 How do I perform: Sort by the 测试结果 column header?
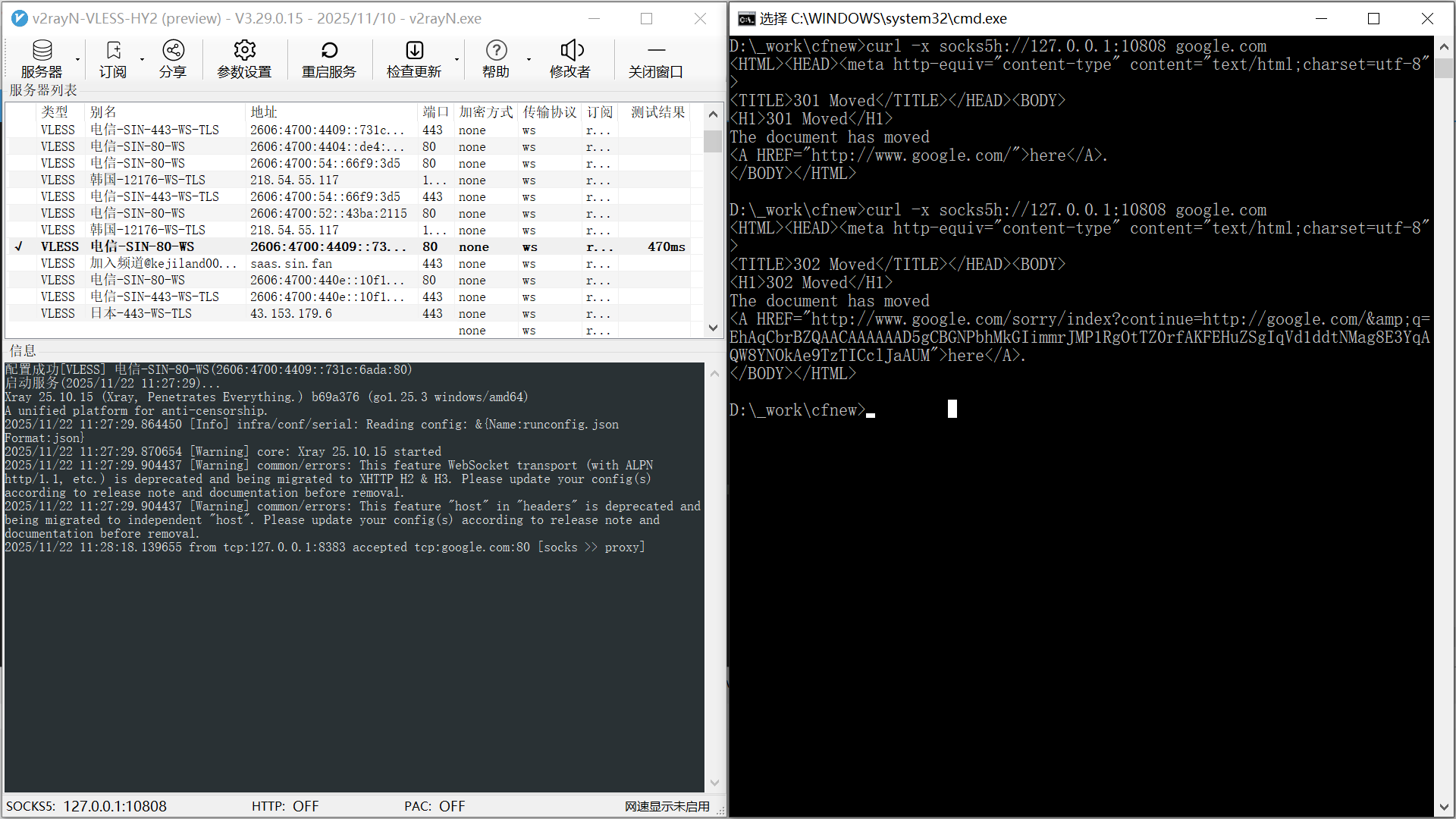[657, 112]
